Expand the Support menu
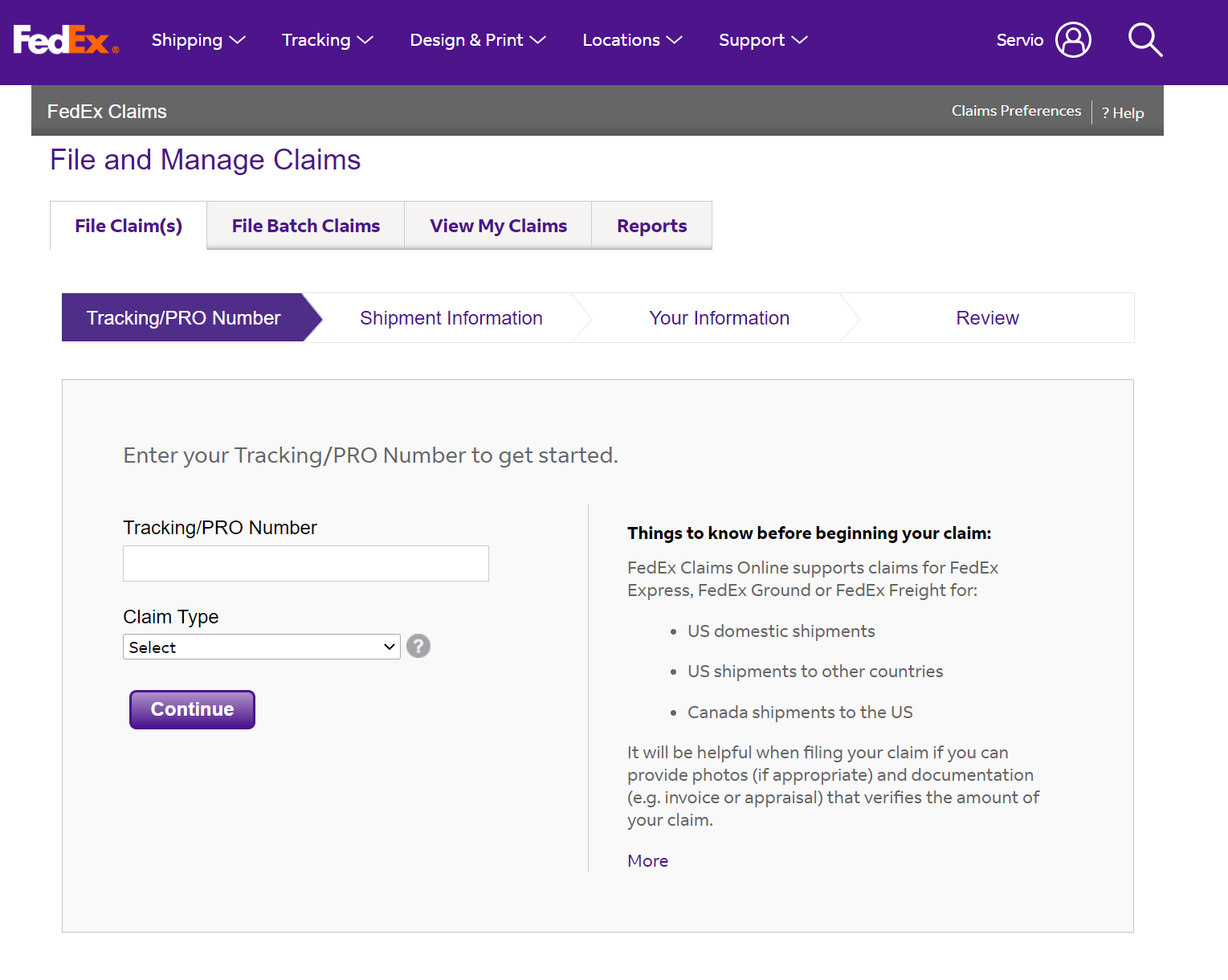 [x=763, y=40]
